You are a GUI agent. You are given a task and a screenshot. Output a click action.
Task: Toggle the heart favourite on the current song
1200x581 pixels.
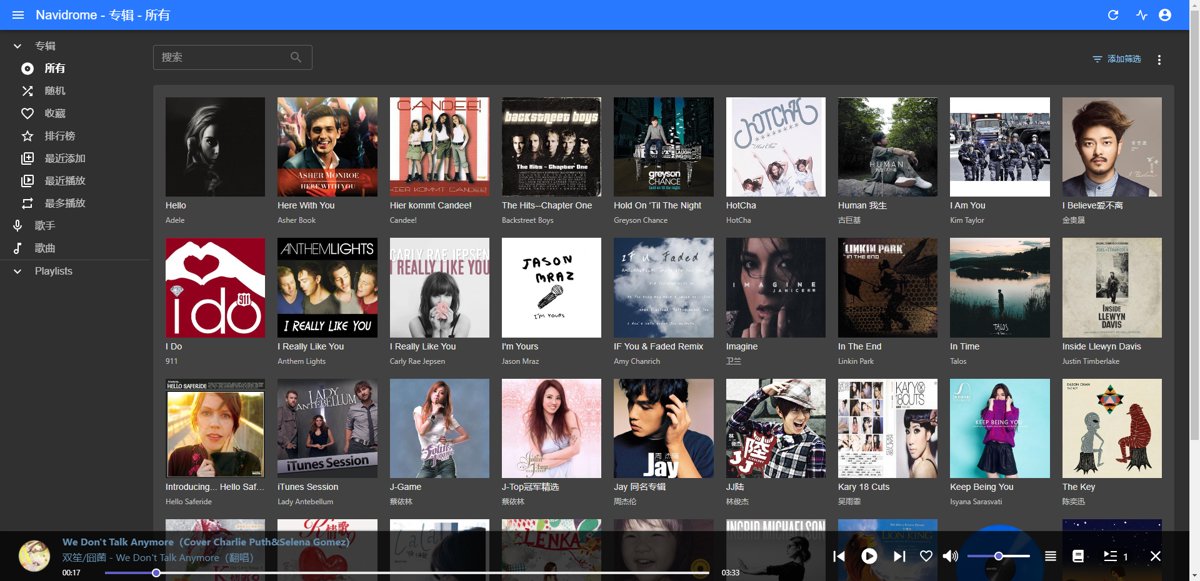[x=926, y=556]
